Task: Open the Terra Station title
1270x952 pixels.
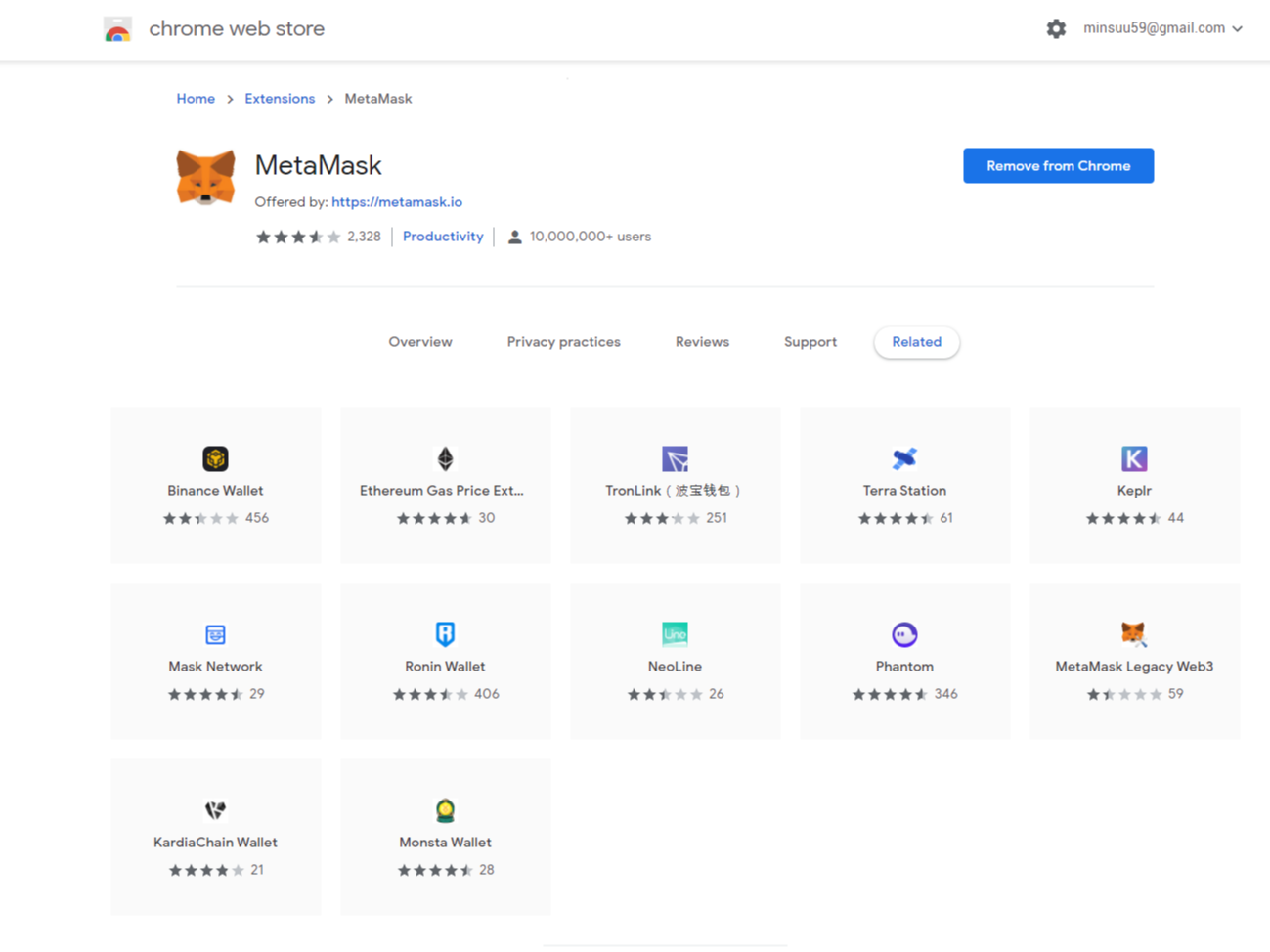Action: coord(904,491)
